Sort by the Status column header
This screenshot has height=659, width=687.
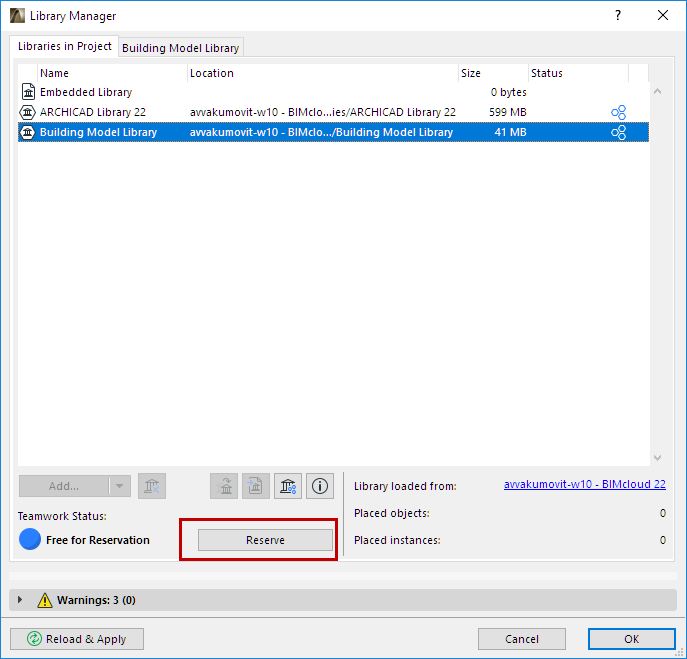click(x=578, y=73)
